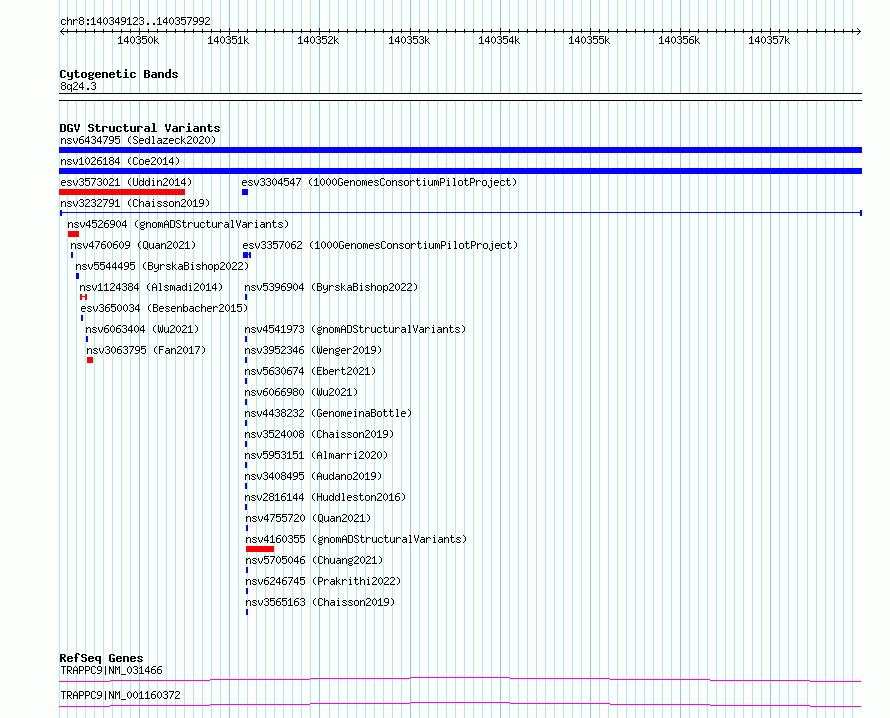Click the red nsv3063795 variant block

point(90,360)
